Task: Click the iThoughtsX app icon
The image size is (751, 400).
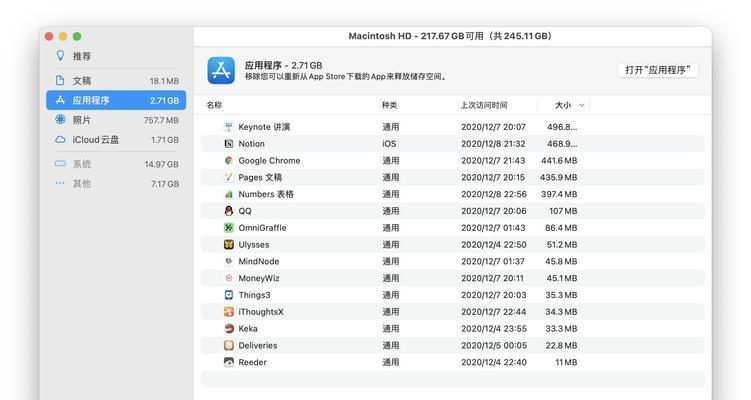Action: point(229,312)
